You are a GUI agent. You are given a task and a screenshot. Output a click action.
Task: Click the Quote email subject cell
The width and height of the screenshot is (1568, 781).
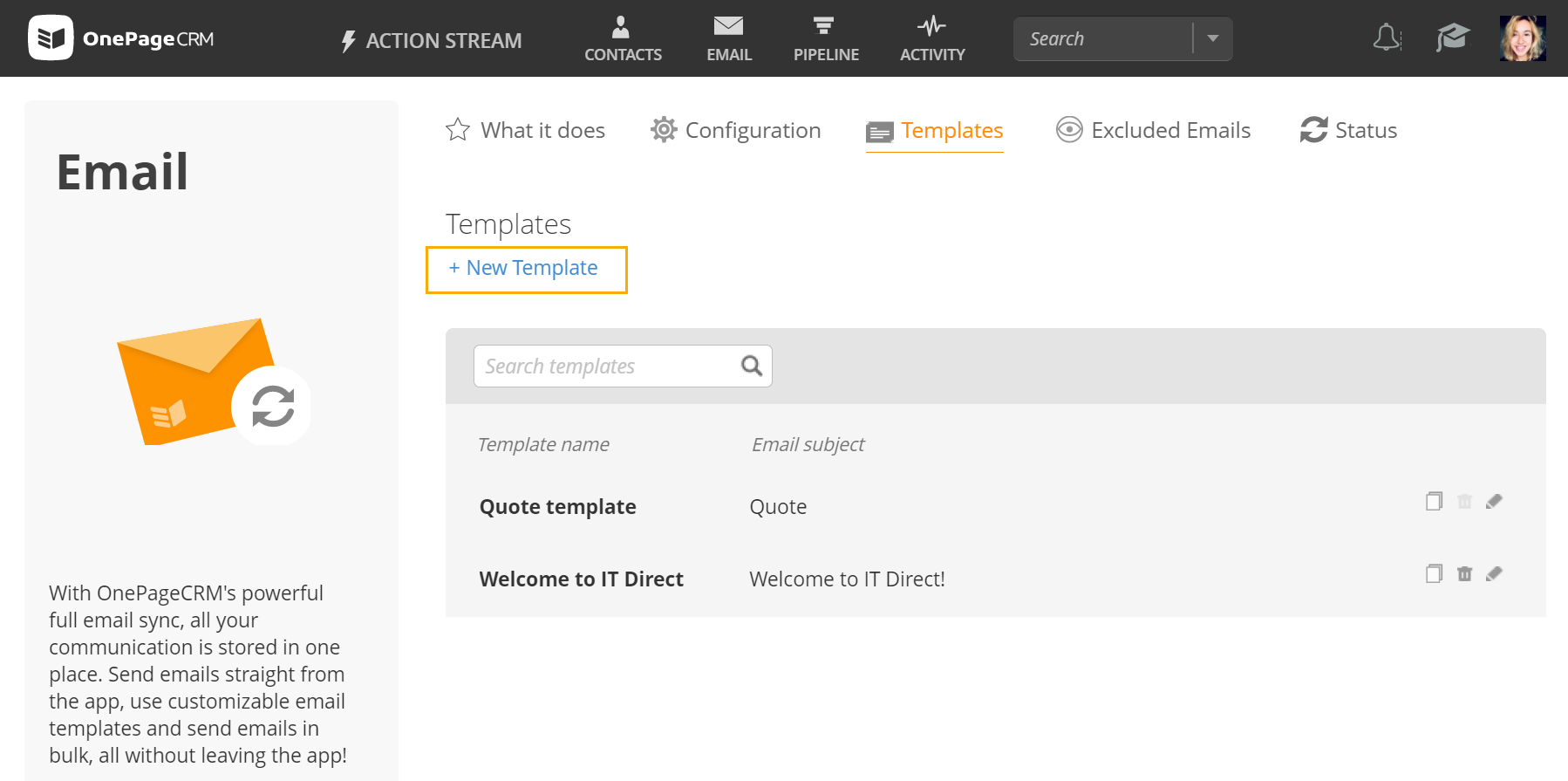coord(778,507)
